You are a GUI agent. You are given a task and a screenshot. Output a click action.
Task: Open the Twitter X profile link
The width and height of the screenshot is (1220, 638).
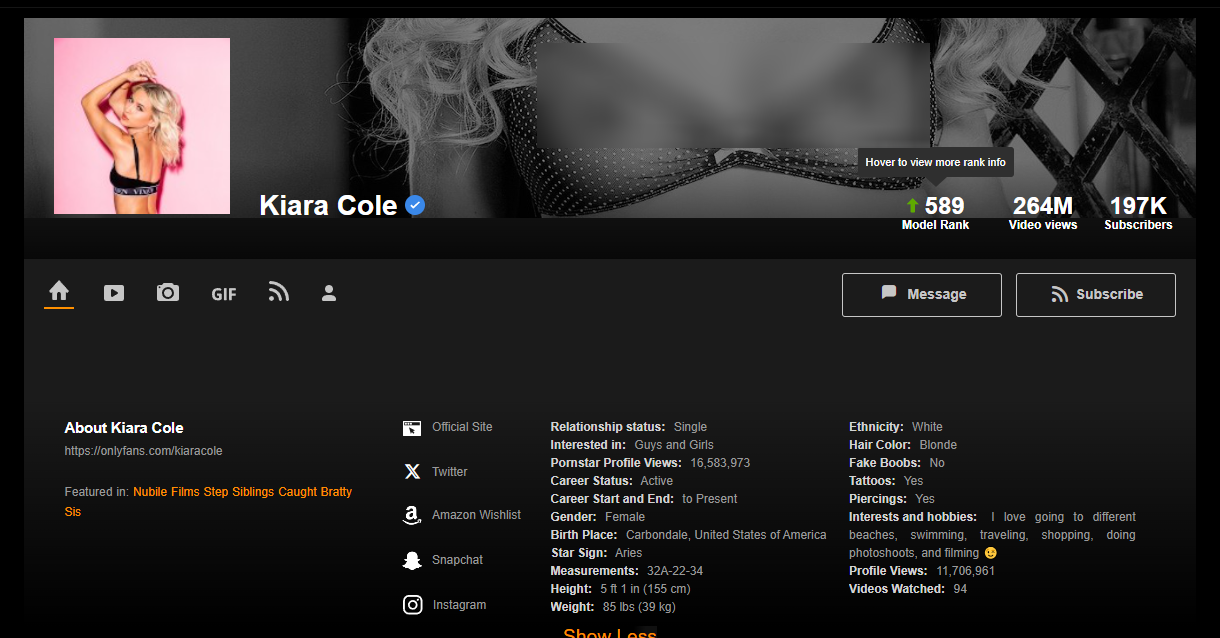pos(449,472)
